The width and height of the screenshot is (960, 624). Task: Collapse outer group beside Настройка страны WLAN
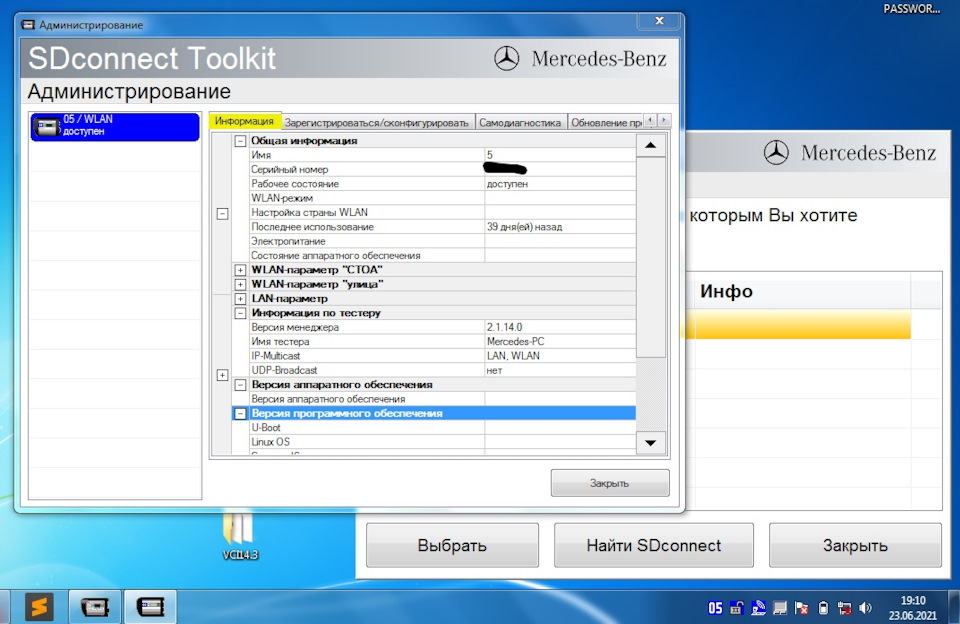coord(223,214)
